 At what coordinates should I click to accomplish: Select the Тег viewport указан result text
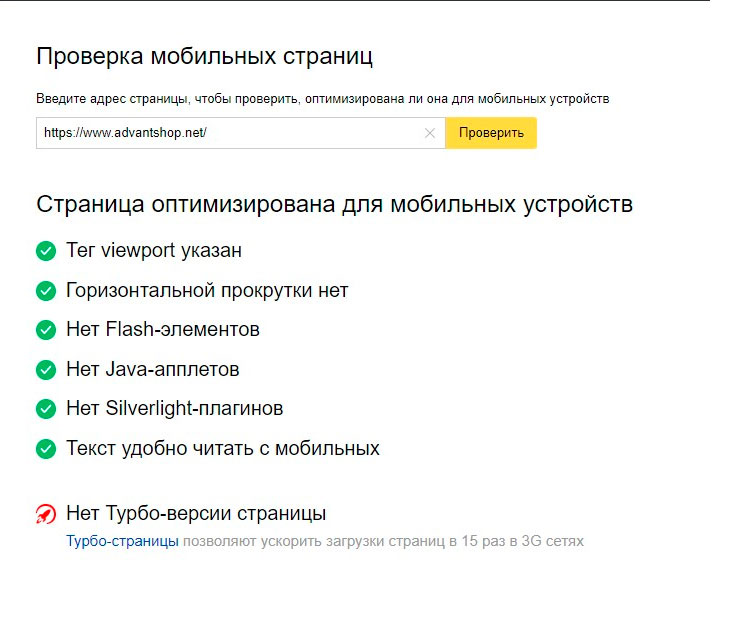coord(154,251)
